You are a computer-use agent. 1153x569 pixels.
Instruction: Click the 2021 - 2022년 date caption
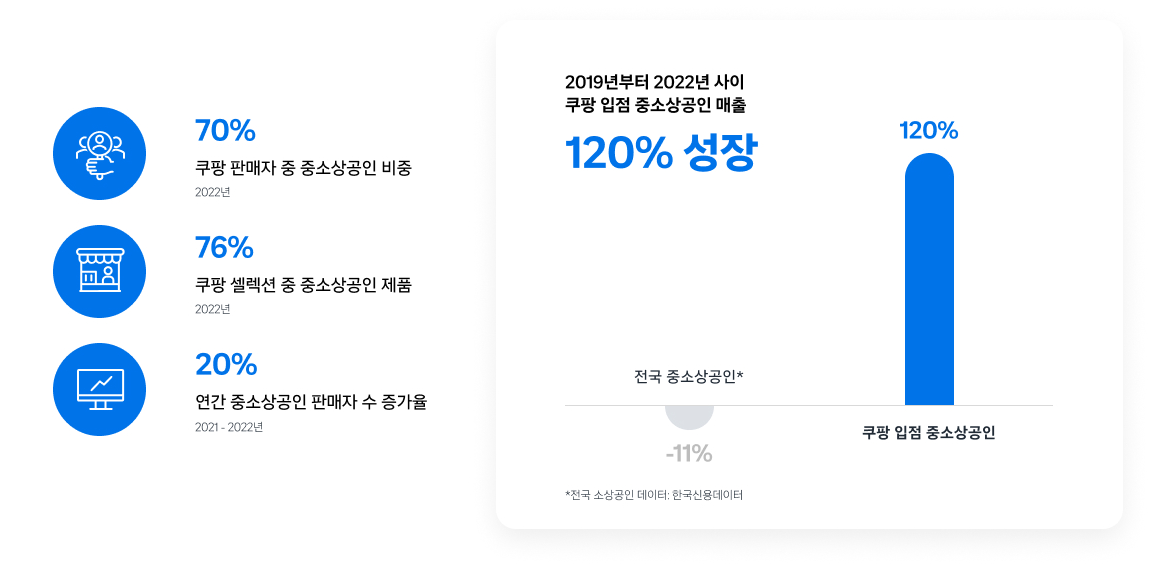[228, 427]
